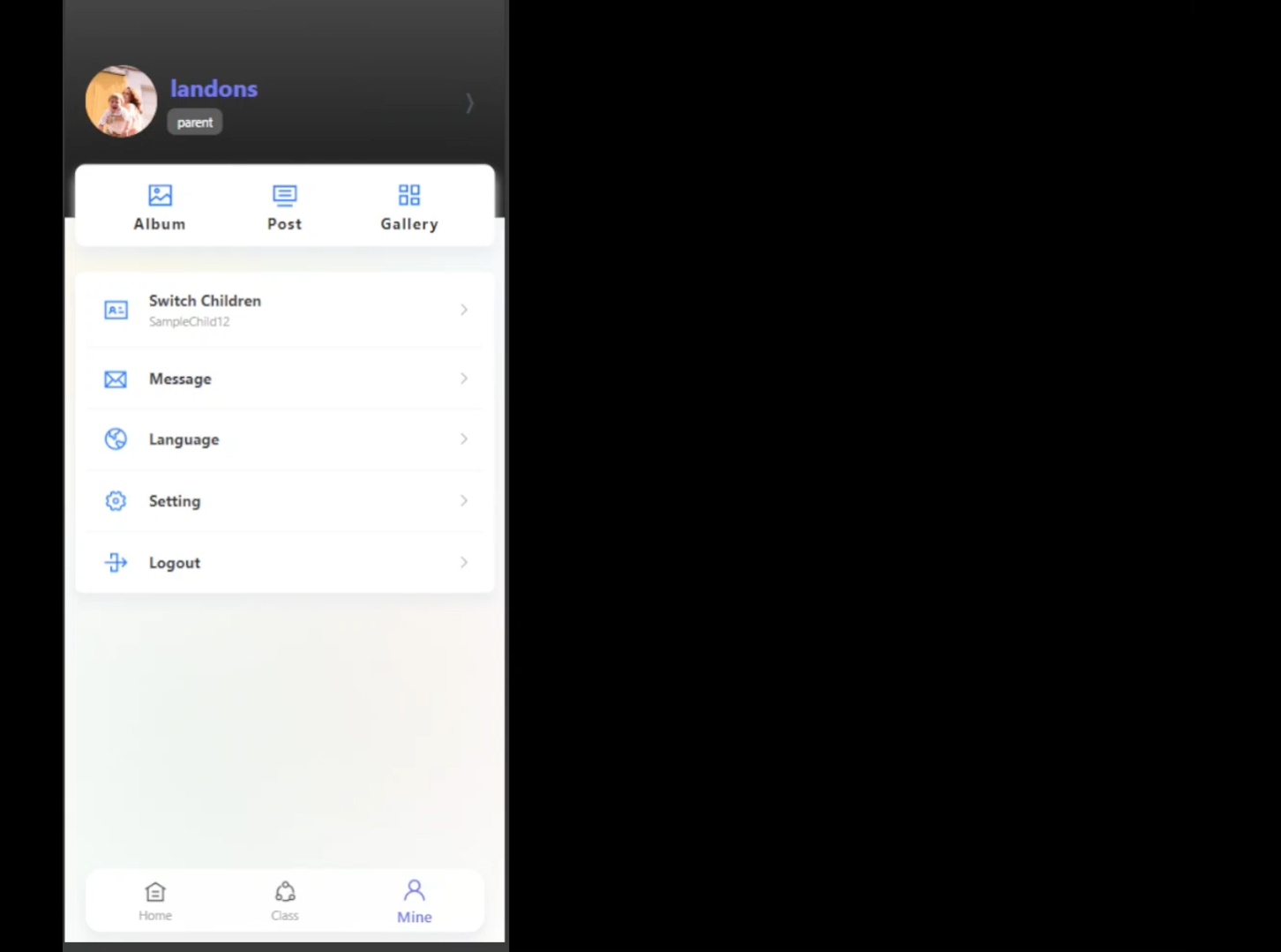Open the Album picture icon

160,195
